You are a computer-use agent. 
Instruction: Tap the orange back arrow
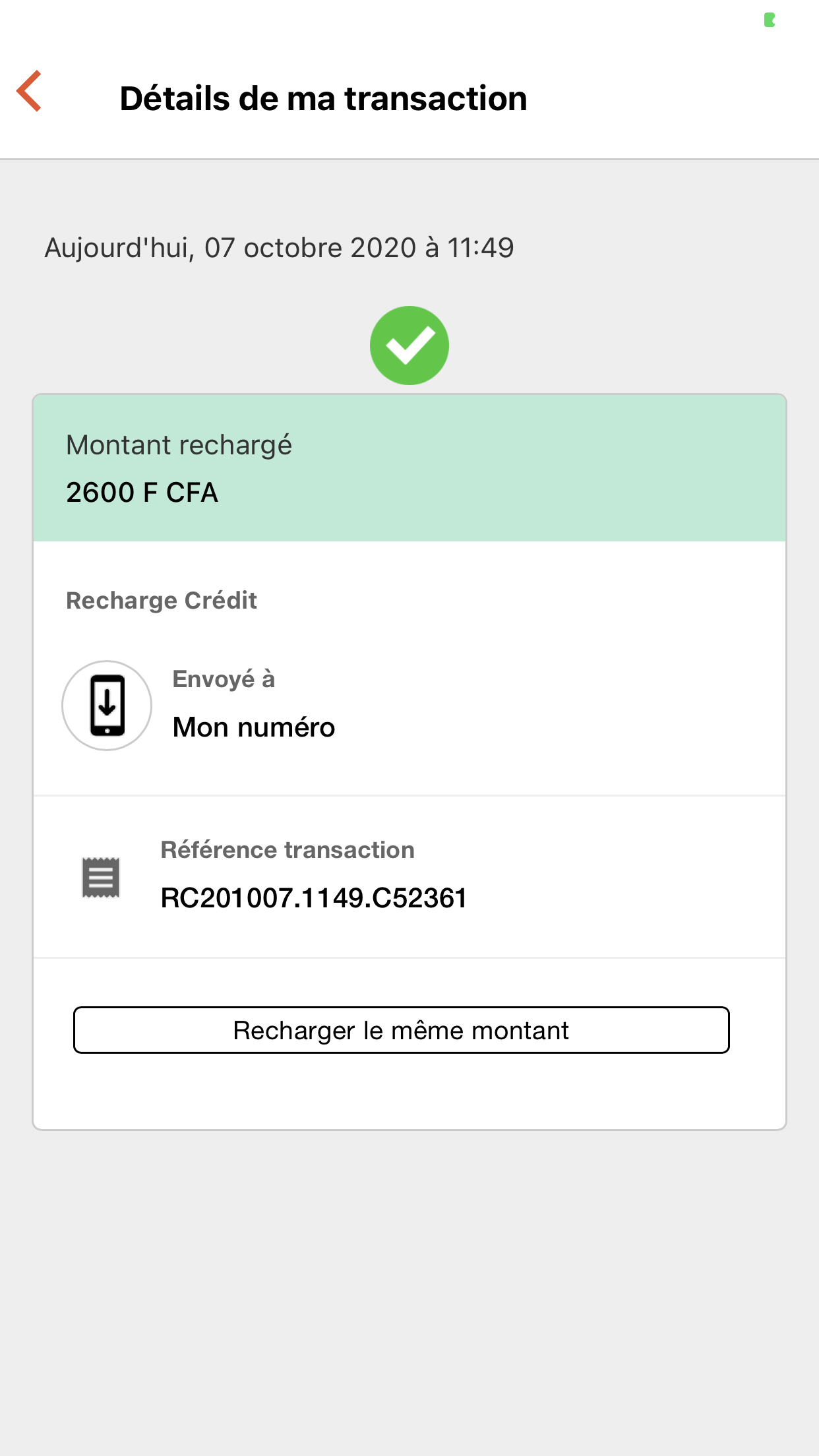(30, 91)
